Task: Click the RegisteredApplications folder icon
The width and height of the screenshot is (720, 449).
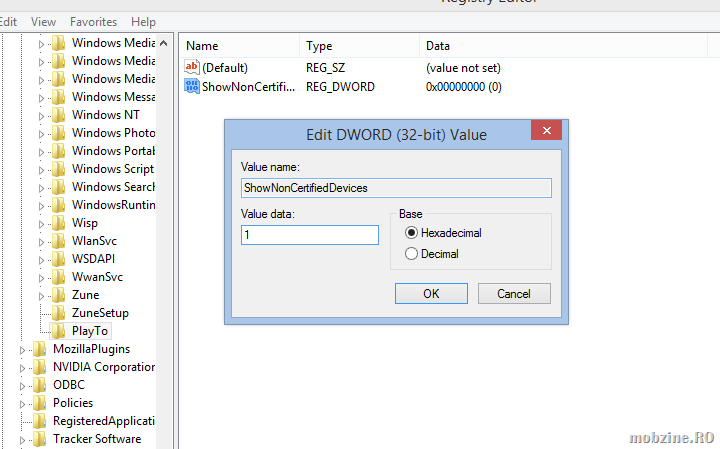Action: click(x=39, y=421)
